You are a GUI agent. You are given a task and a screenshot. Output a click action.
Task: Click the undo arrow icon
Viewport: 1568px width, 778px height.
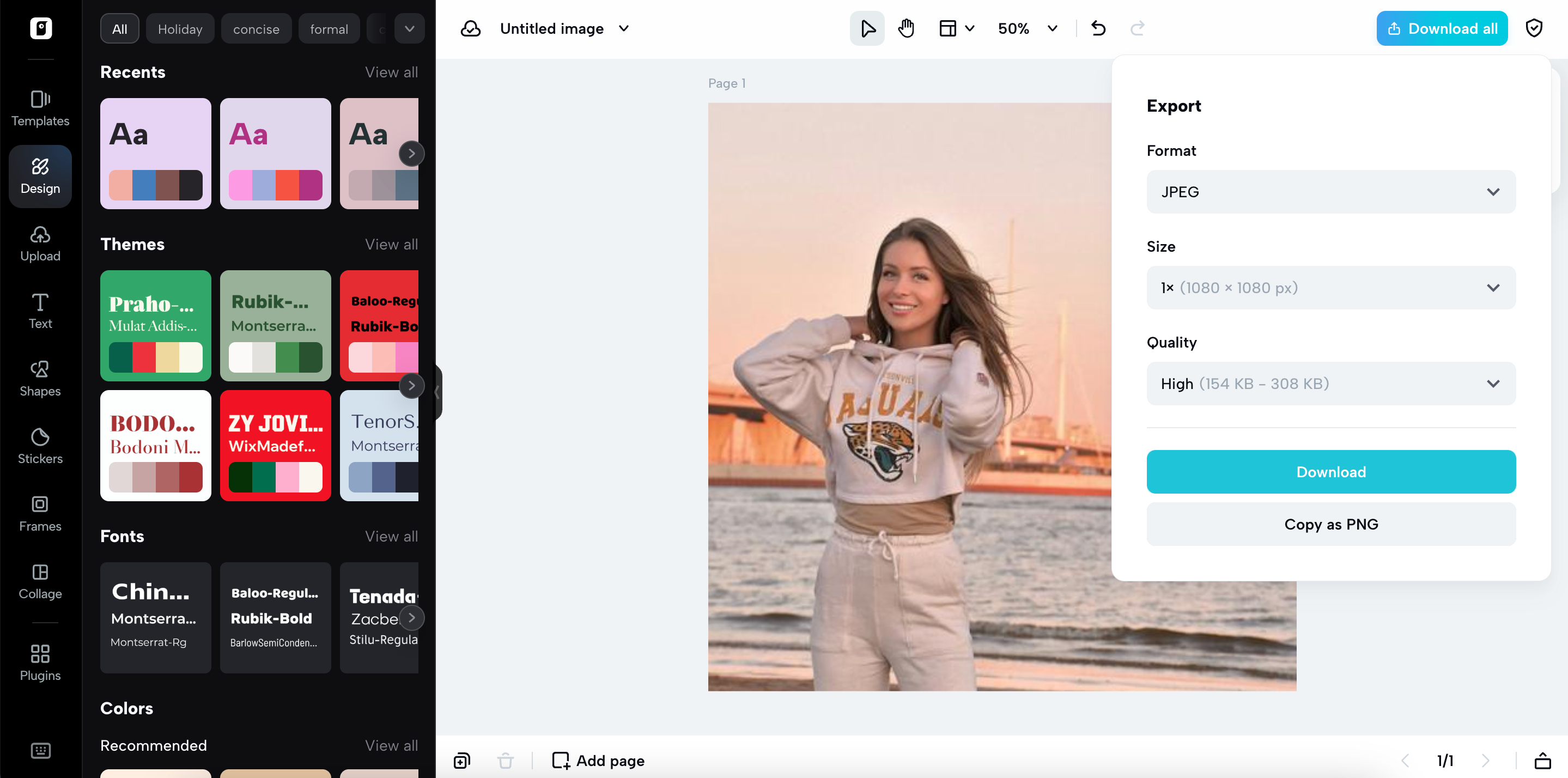(x=1098, y=29)
